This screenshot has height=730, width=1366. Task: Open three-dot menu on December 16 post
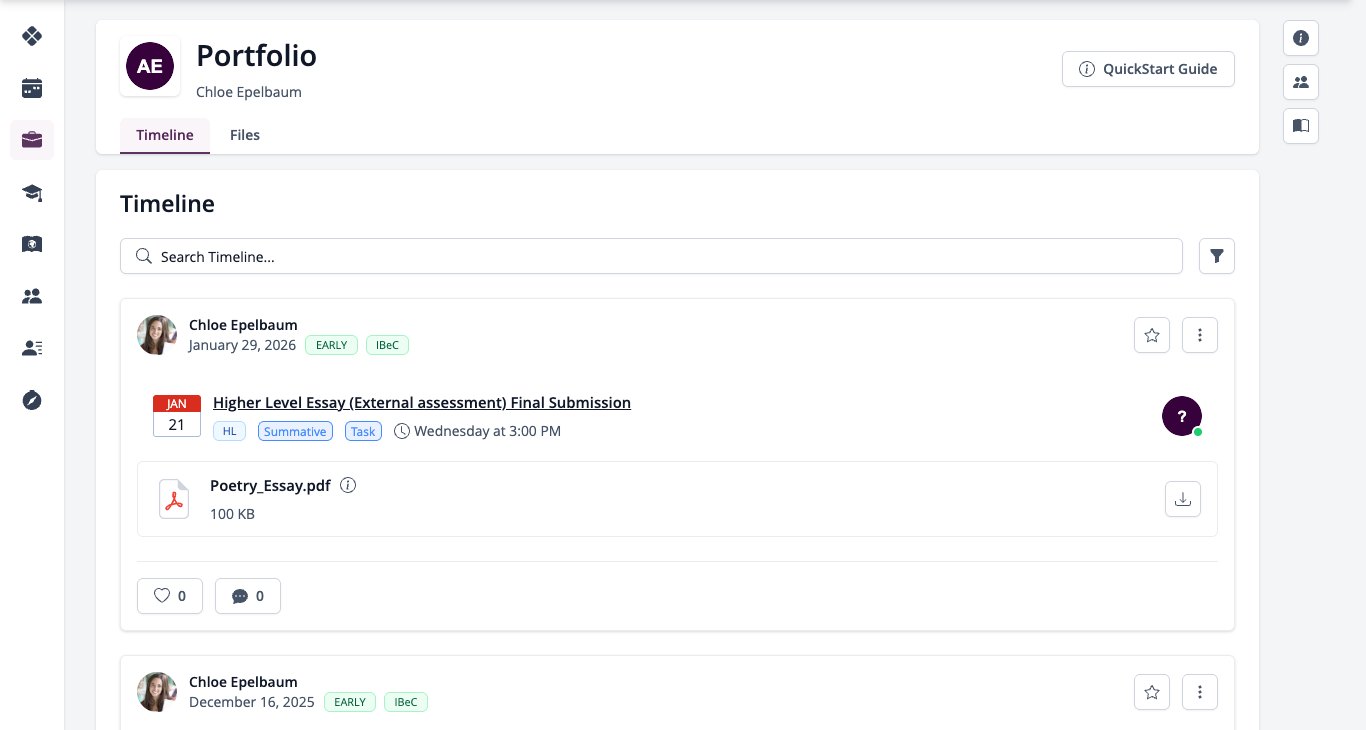pos(1200,692)
